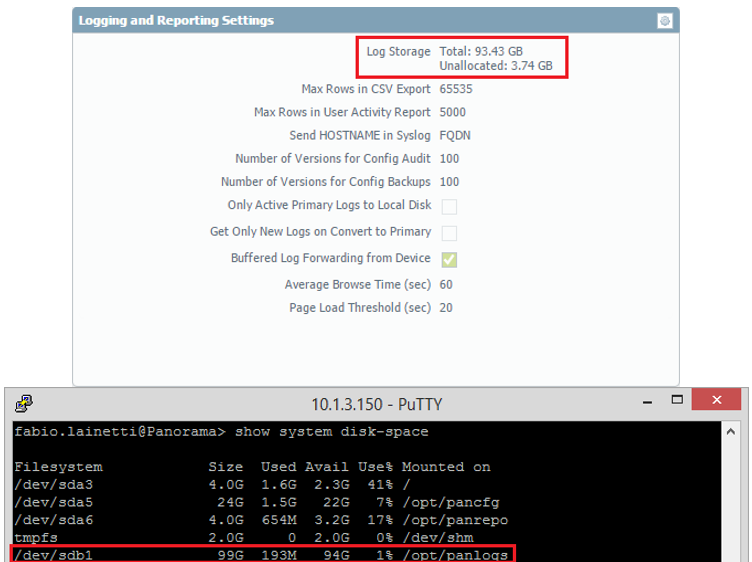Click the Config Audit versions value
The width and height of the screenshot is (752, 562).
tap(449, 159)
